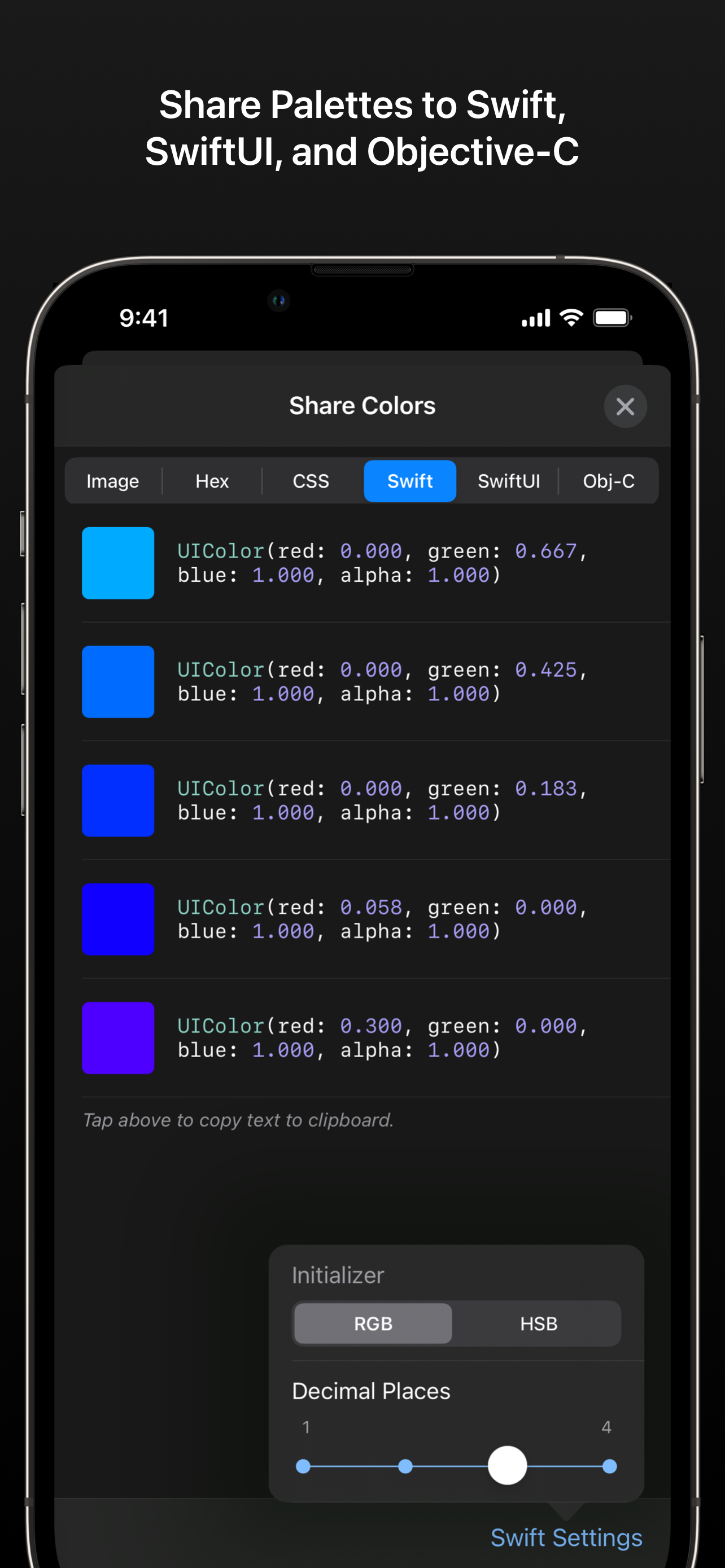Image resolution: width=725 pixels, height=1568 pixels.
Task: Choose the RGB initializer option
Action: (x=373, y=1323)
